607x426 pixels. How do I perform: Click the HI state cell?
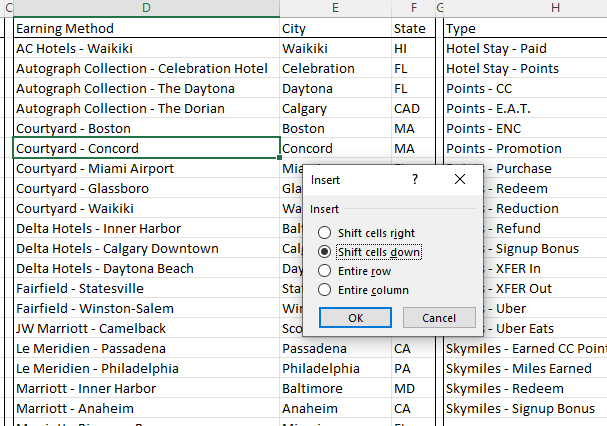point(413,48)
